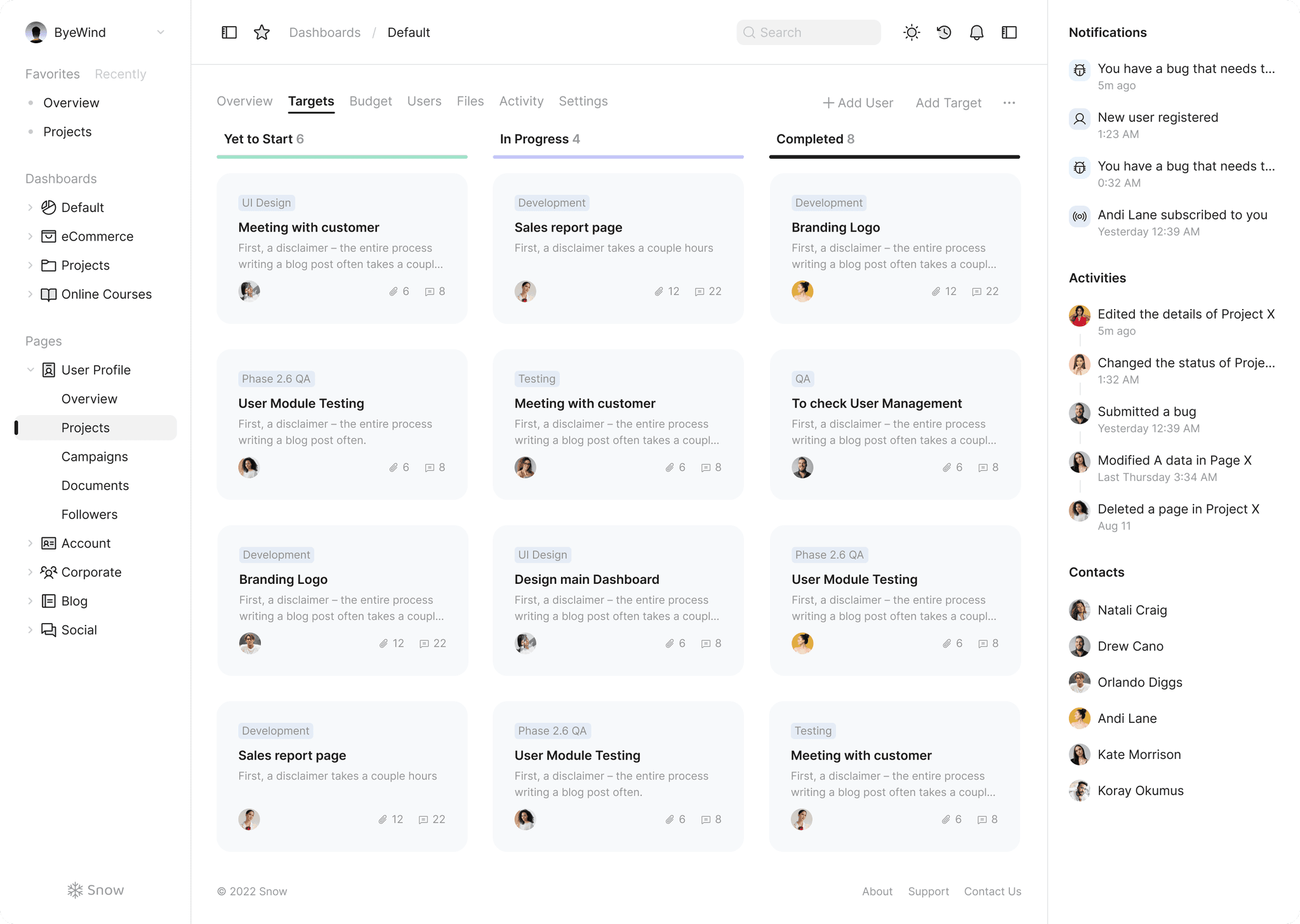Collapse the User Profile section
Screen dimensions: 1300x924
pyautogui.click(x=30, y=369)
